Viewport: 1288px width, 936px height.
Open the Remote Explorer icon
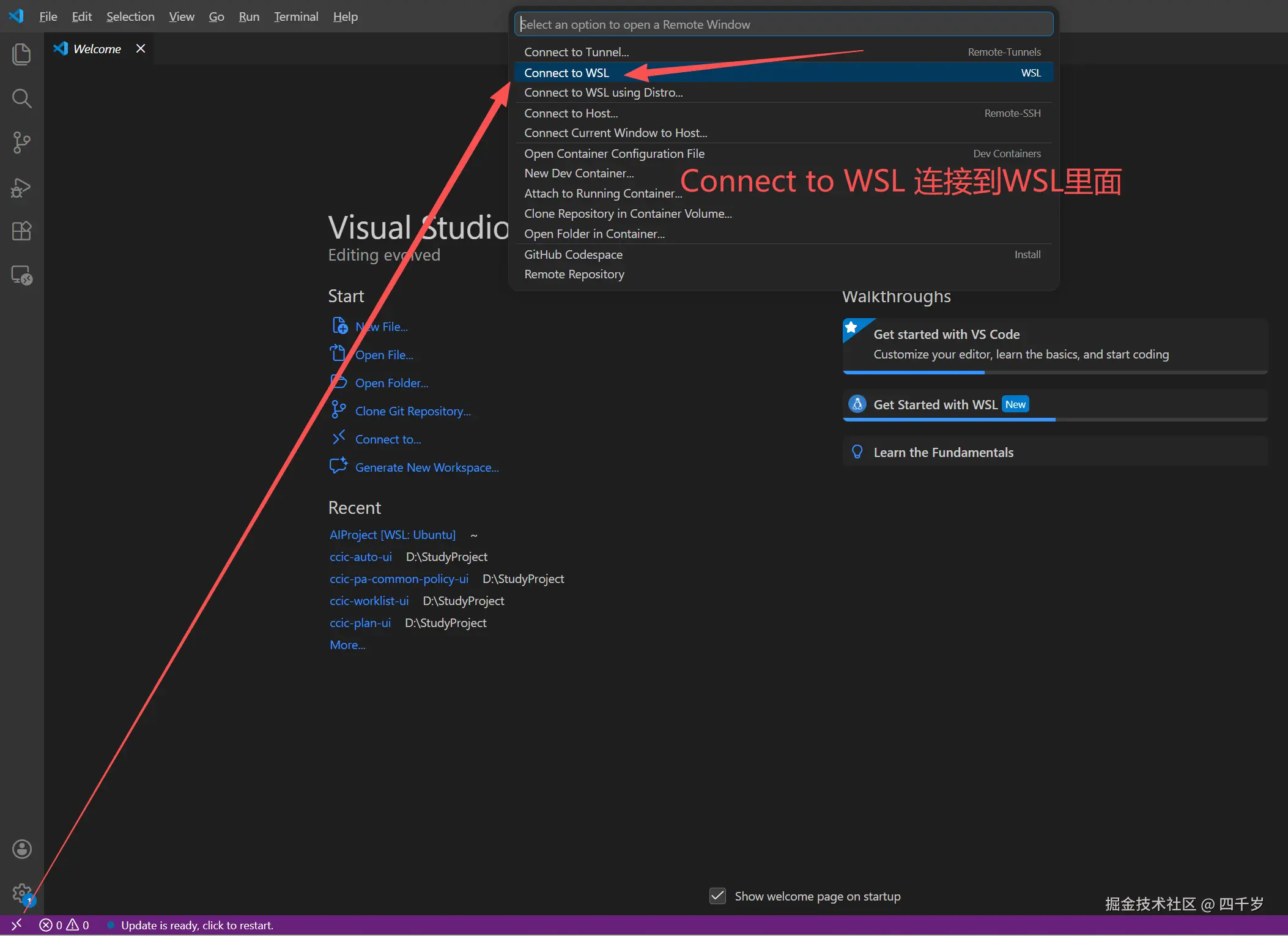click(x=21, y=275)
